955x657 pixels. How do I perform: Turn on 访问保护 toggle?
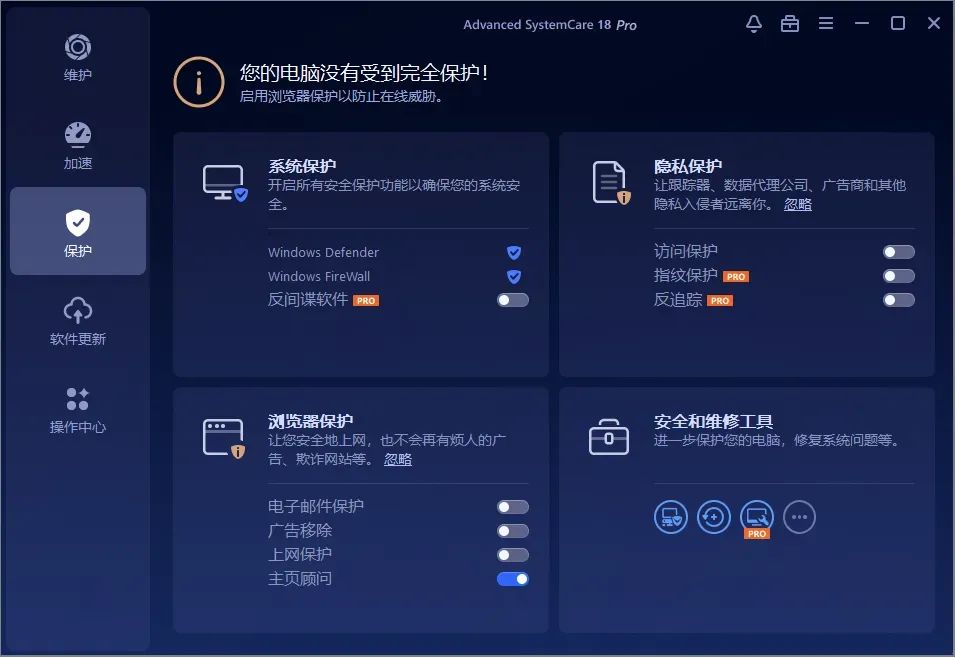click(899, 252)
